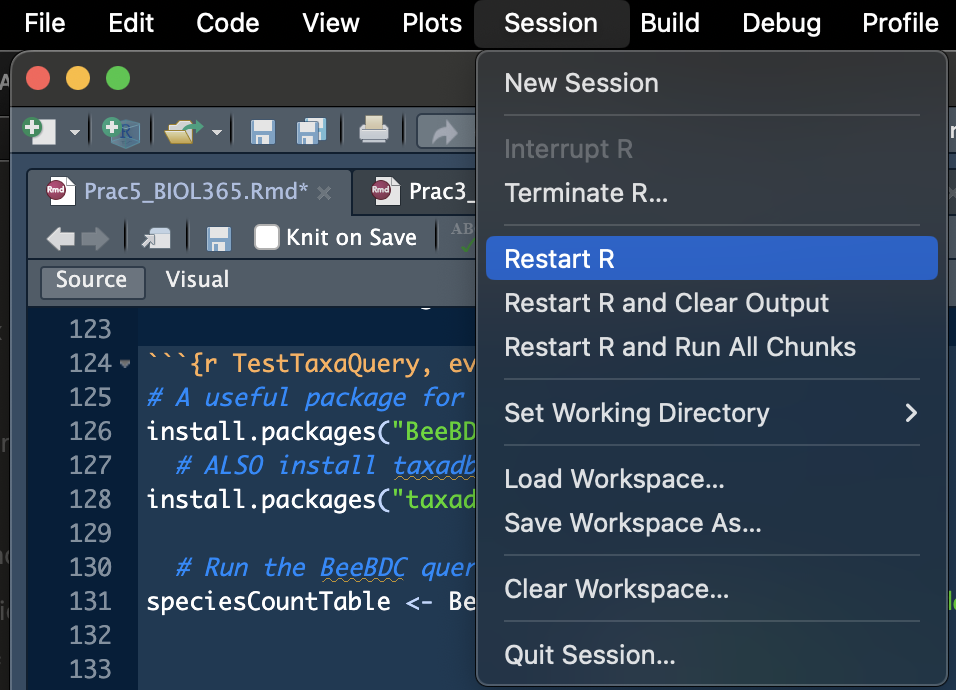Close the Prac5_BIOL365.Rmd tab
The image size is (956, 690).
(324, 194)
